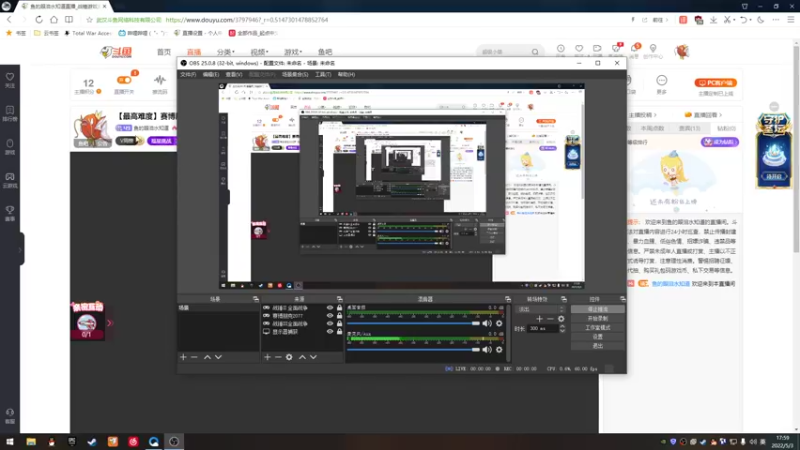Open File Explorer from taskbar
Screen dimensions: 800x450
click(x=31, y=441)
